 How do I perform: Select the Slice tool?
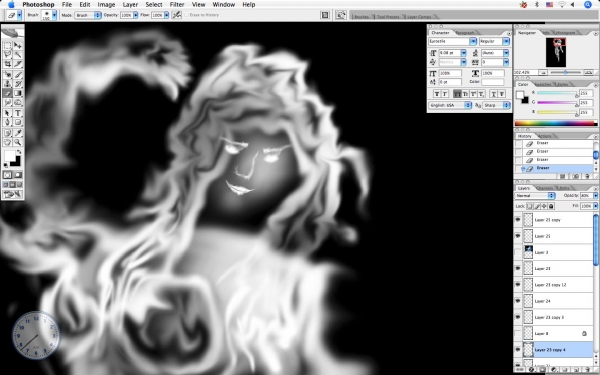click(x=18, y=64)
